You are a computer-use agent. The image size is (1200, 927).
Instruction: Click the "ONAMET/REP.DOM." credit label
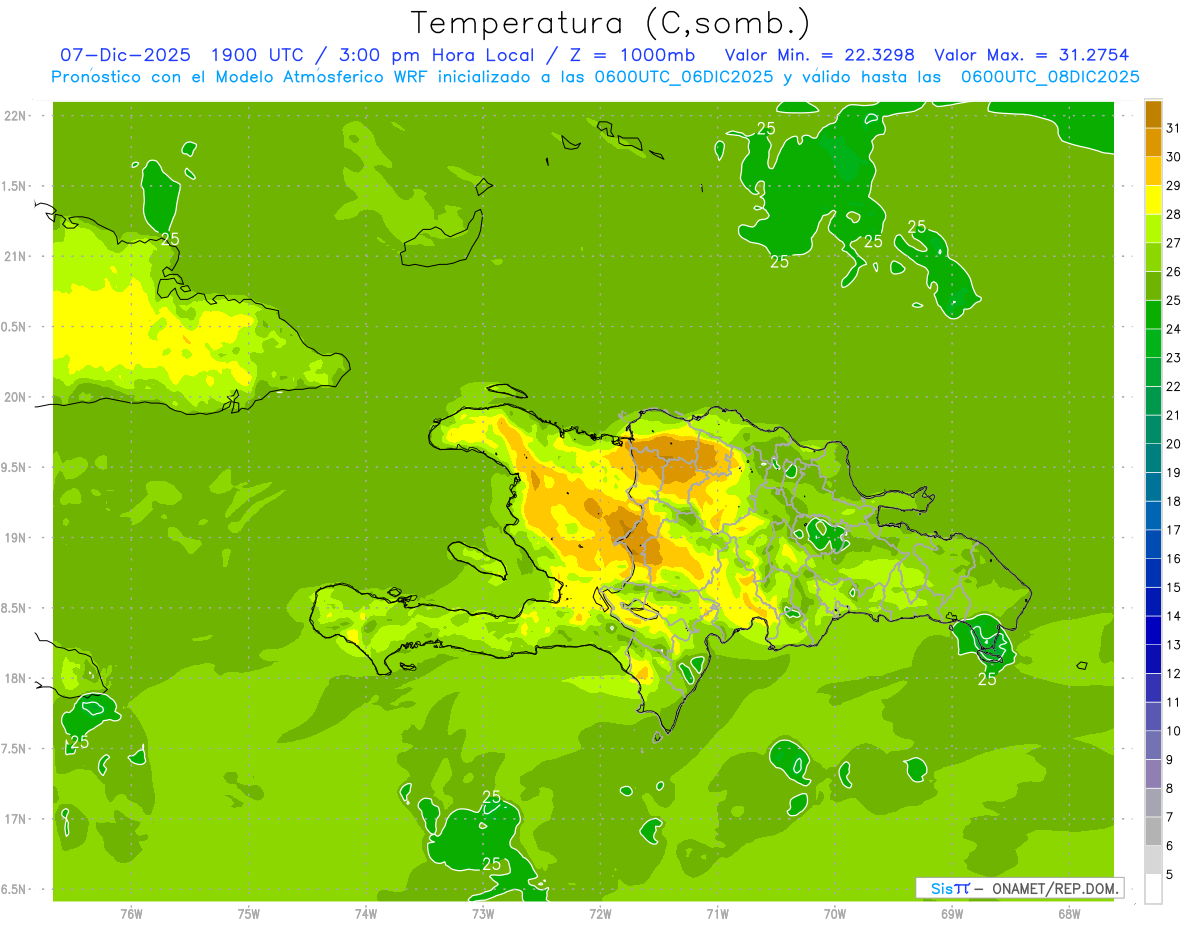1055,888
